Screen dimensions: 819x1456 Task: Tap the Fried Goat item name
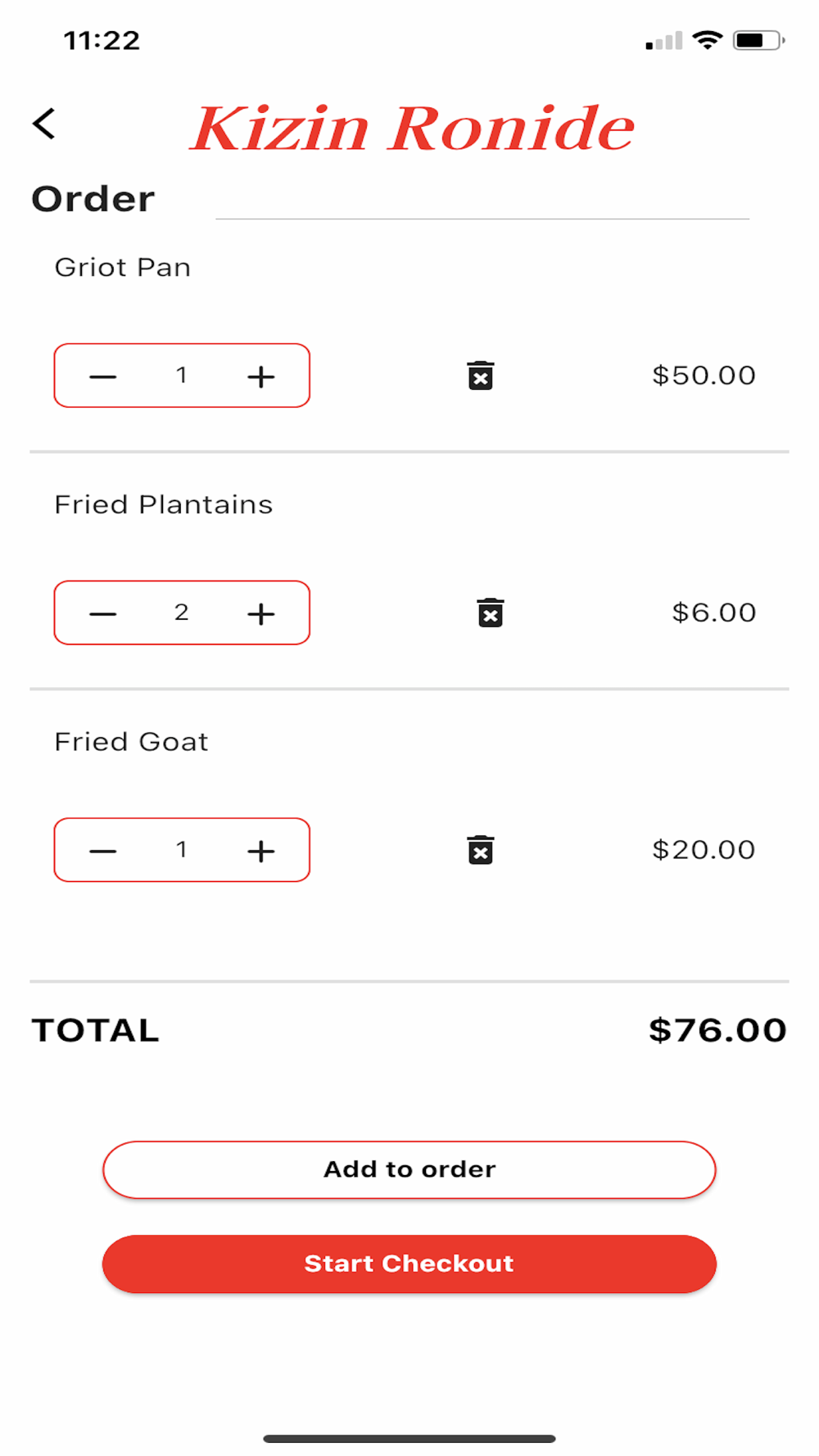click(132, 742)
